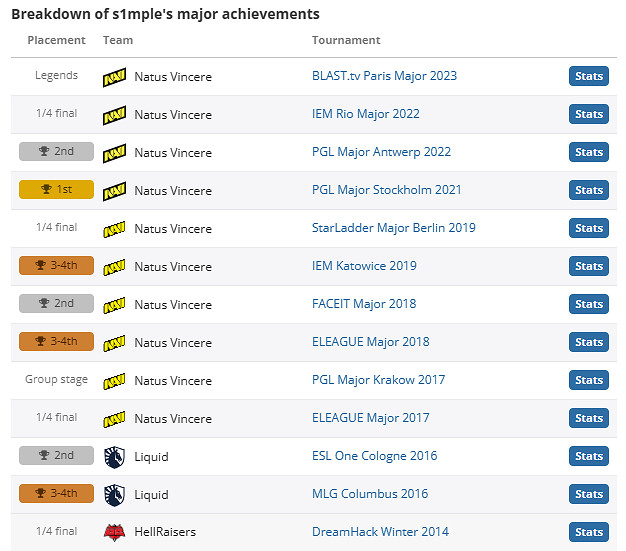This screenshot has width=626, height=551.
Task: Open PGL Major Stockholm 2021 link
Action: (386, 190)
